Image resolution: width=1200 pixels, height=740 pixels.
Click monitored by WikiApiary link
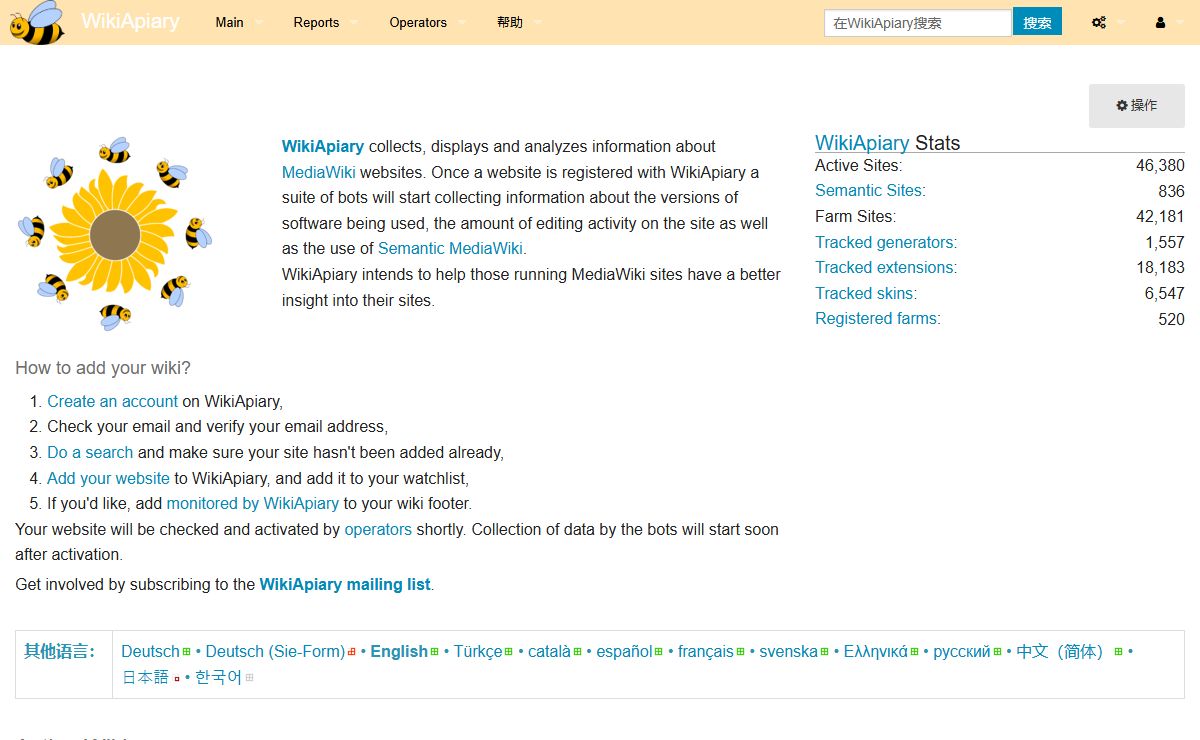pos(253,503)
